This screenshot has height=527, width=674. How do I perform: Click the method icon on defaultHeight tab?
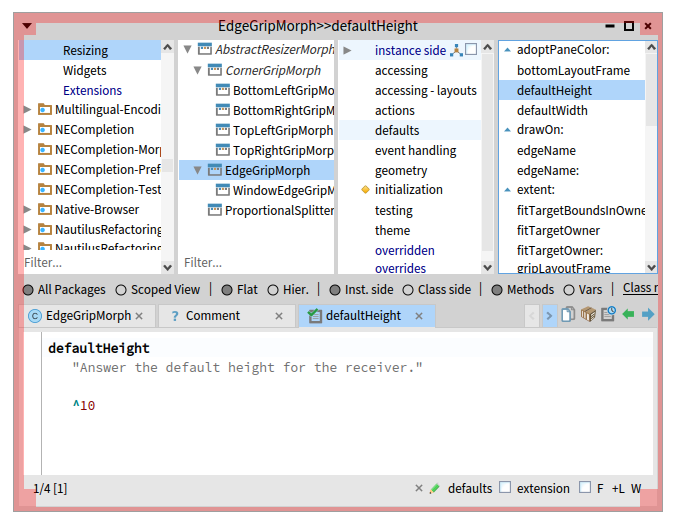pos(315,316)
